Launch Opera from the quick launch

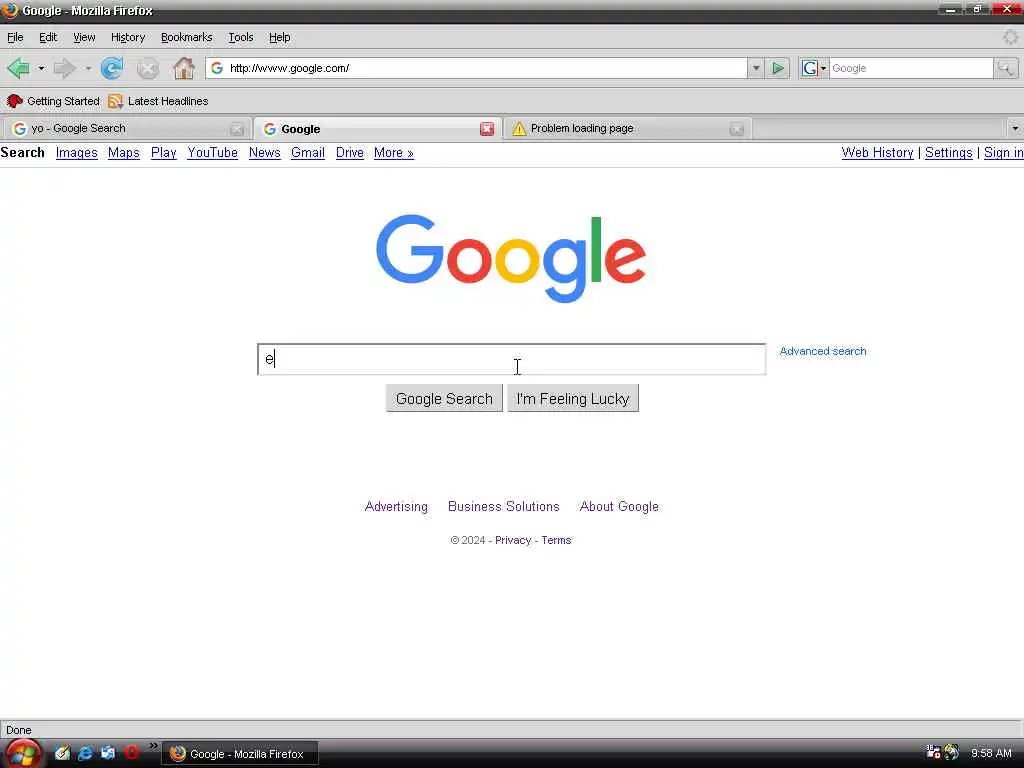(x=131, y=753)
